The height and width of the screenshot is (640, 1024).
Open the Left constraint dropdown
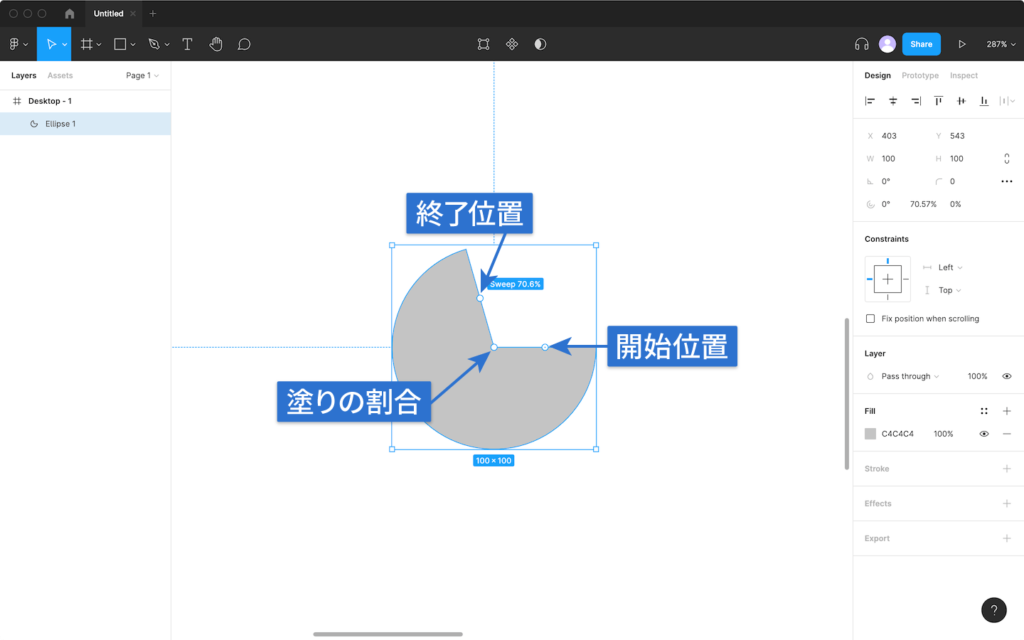coord(945,267)
